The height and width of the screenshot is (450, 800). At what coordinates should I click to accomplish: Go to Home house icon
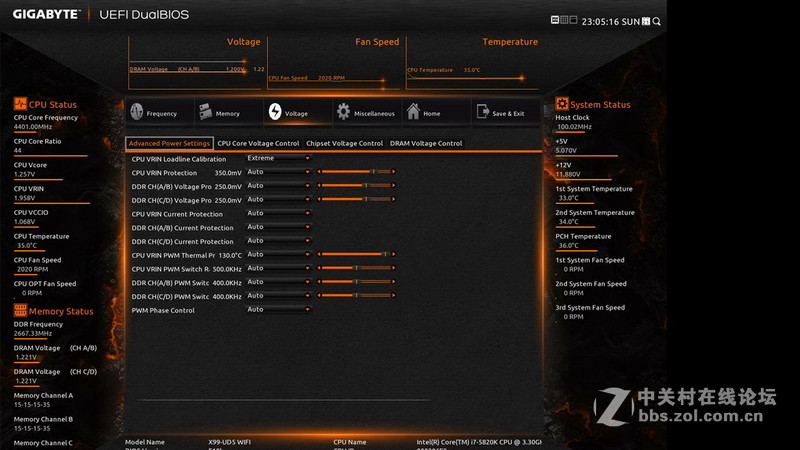(413, 111)
